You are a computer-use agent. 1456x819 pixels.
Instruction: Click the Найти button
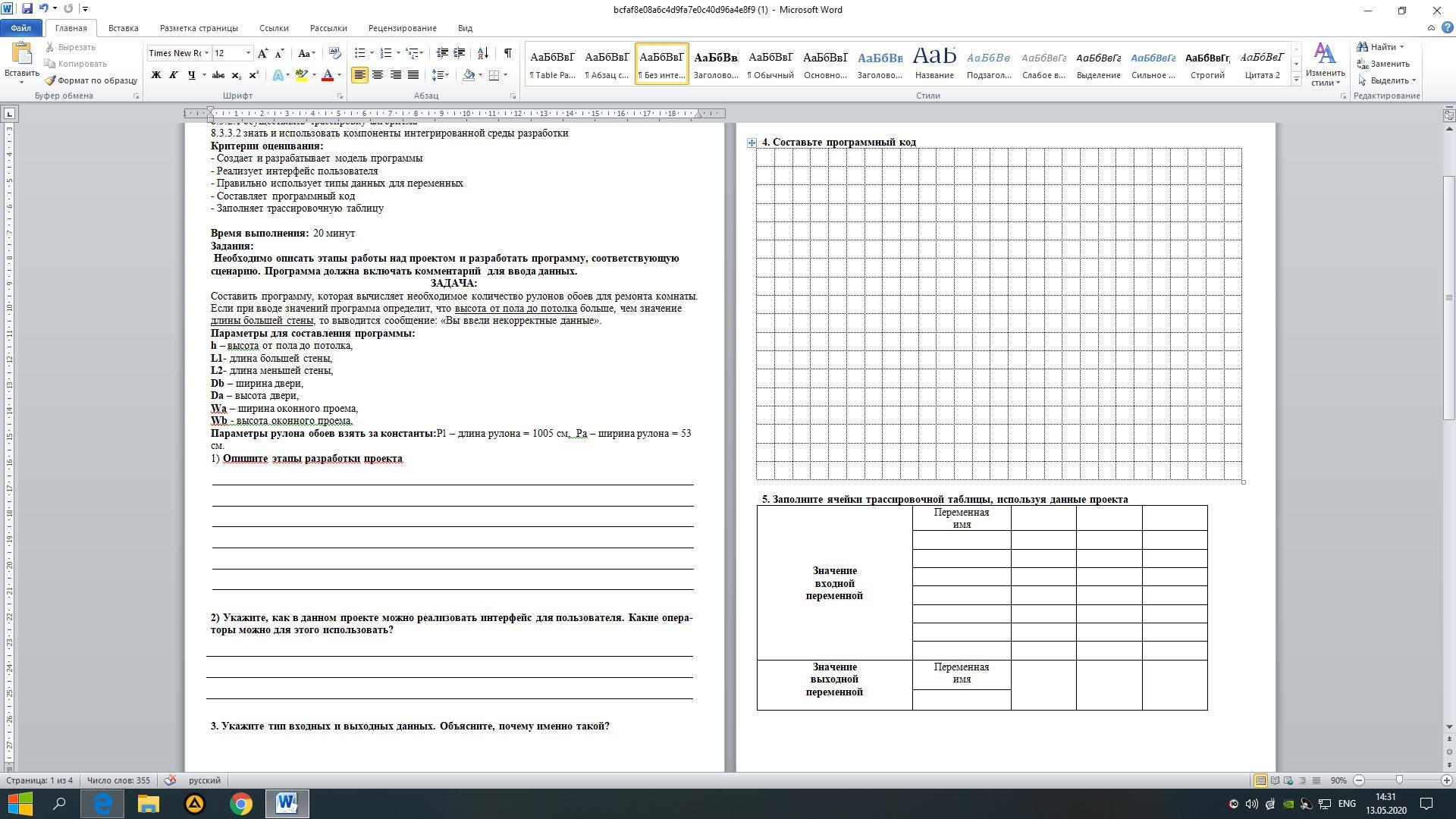1382,47
